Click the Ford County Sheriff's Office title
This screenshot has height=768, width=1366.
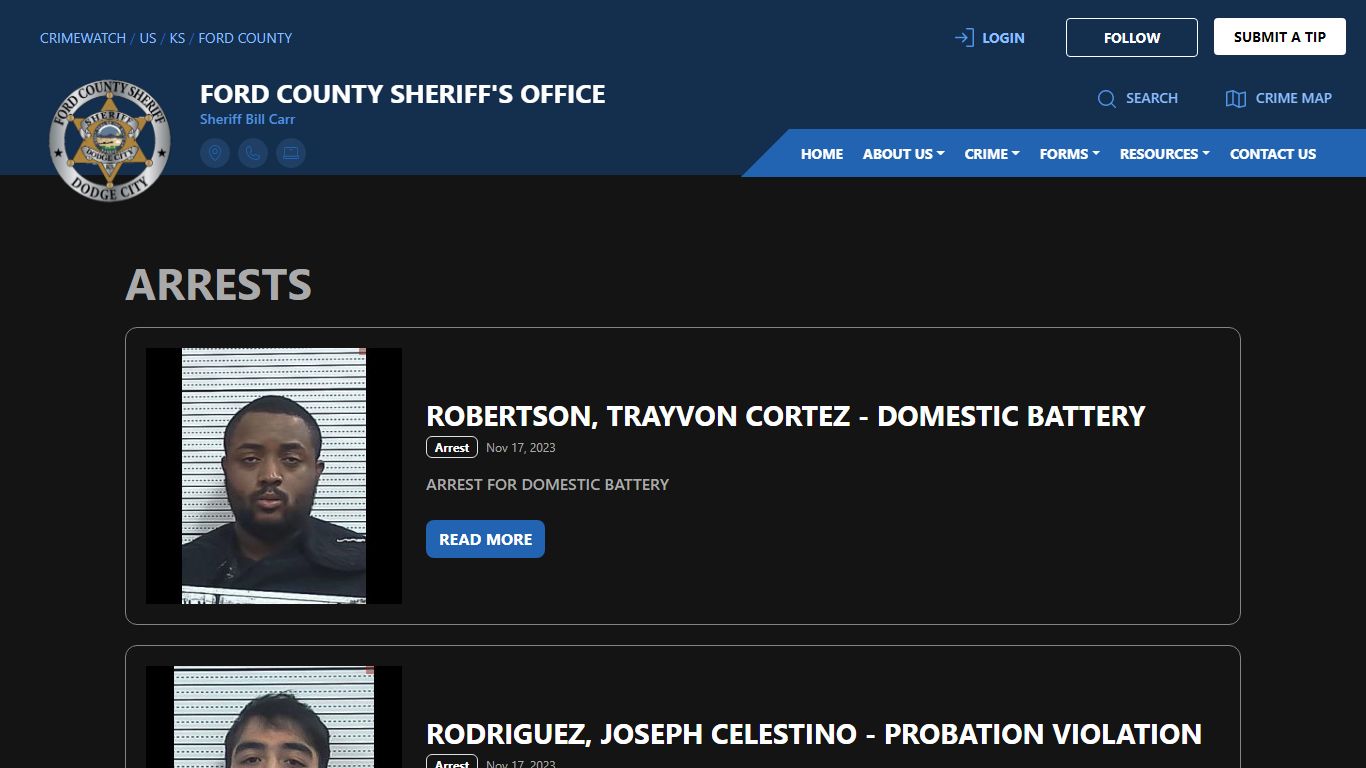click(403, 94)
